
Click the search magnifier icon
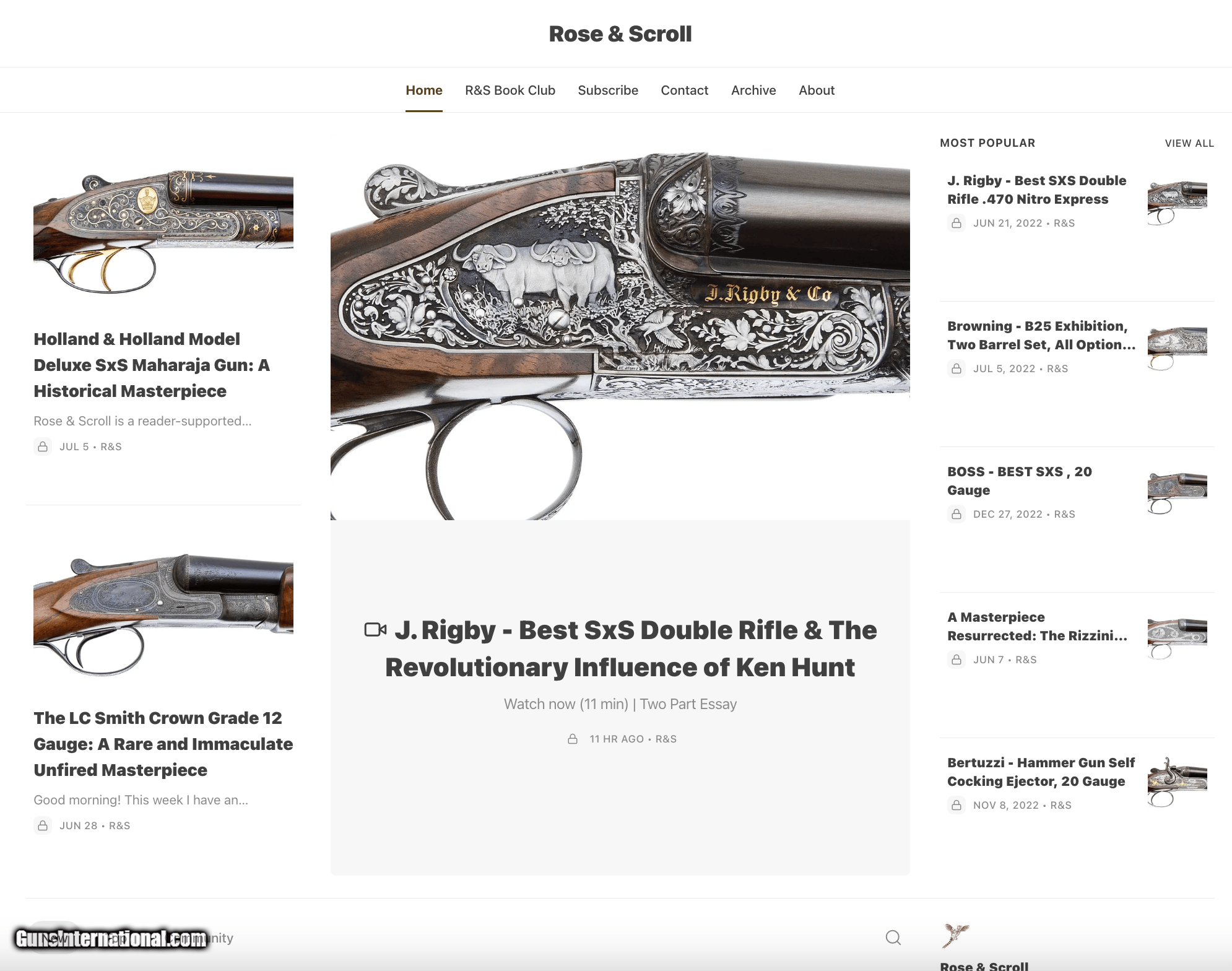pyautogui.click(x=893, y=938)
